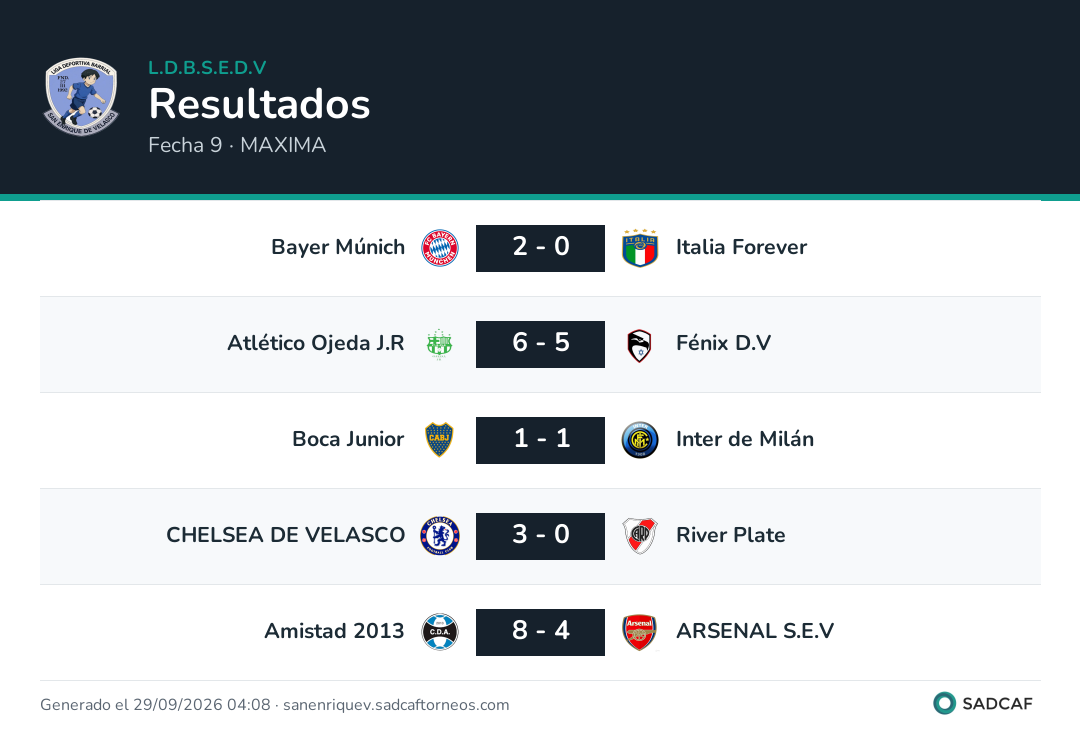The height and width of the screenshot is (756, 1080).
Task: Select the Inter de Milán crest
Action: click(x=640, y=440)
